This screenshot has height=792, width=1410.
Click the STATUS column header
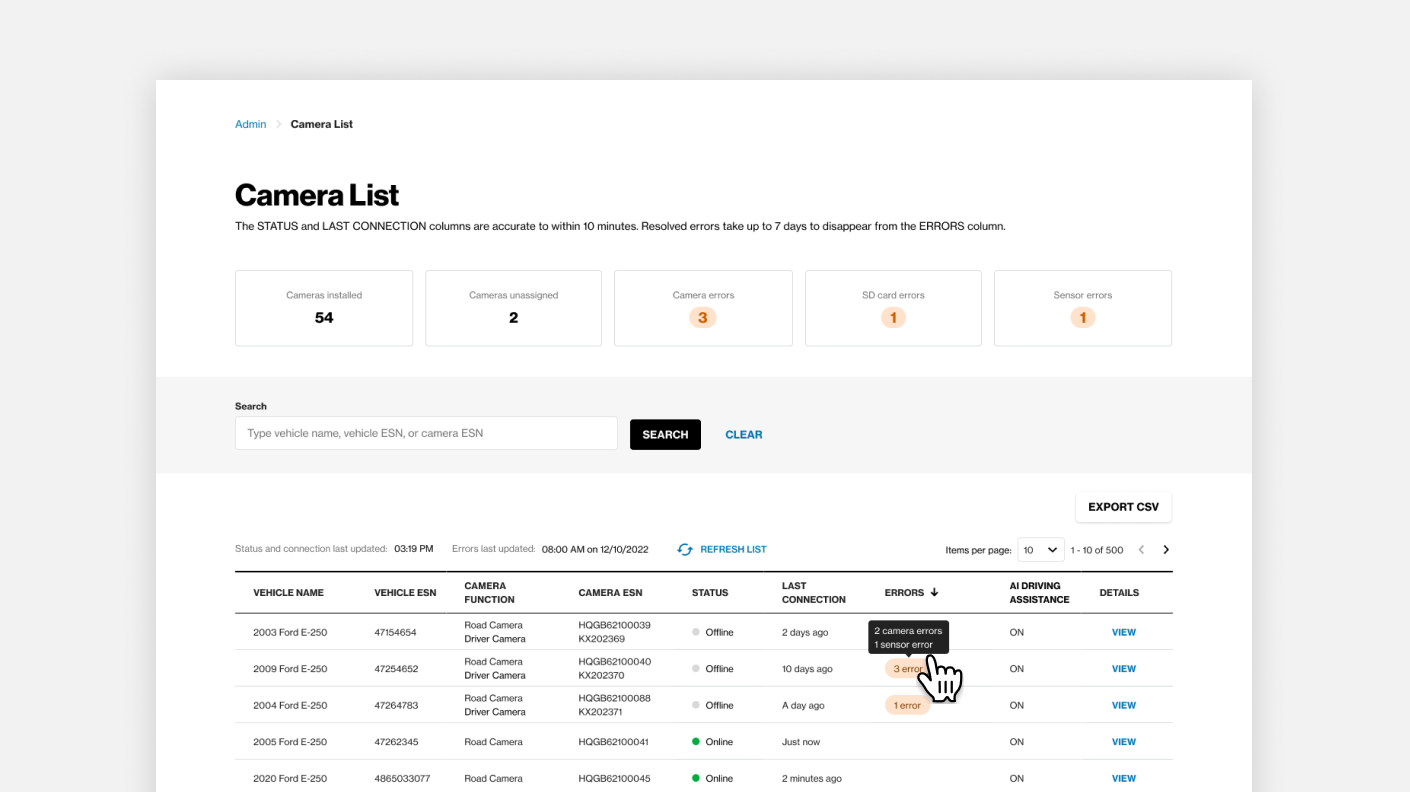710,593
